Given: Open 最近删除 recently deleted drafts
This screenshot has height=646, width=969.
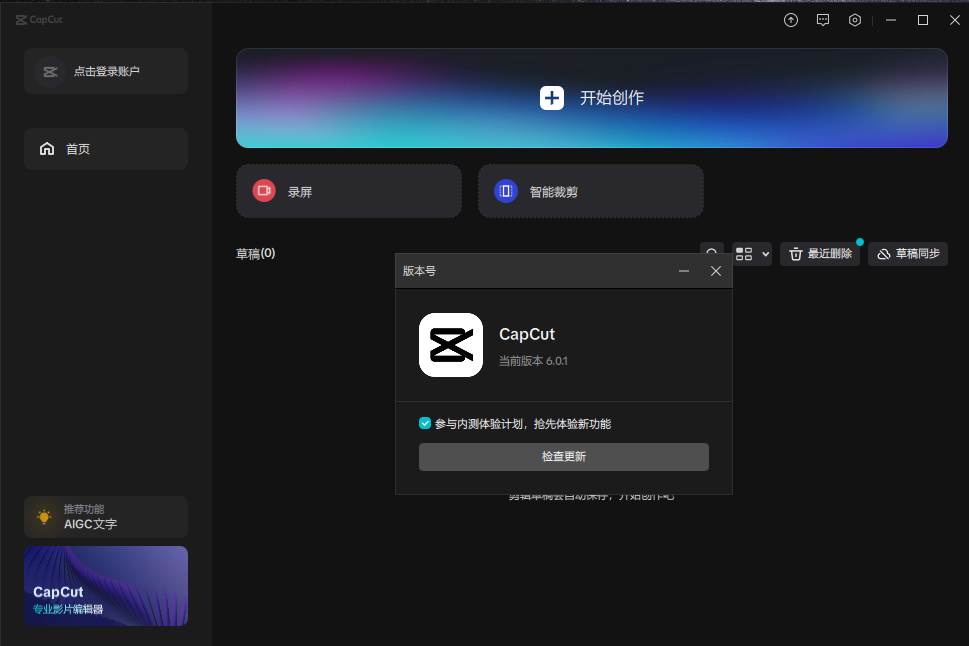Looking at the screenshot, I should [x=819, y=254].
